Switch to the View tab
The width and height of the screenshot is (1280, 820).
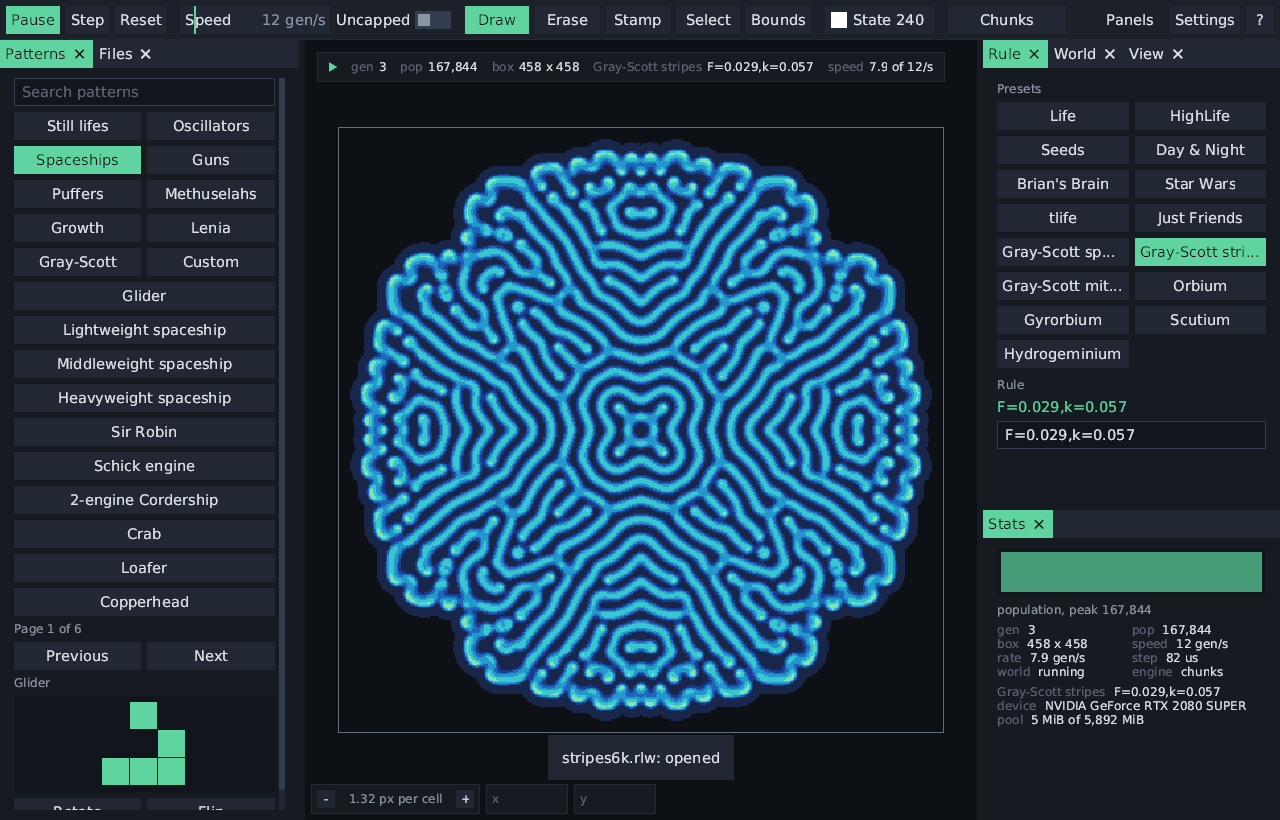pos(1146,54)
